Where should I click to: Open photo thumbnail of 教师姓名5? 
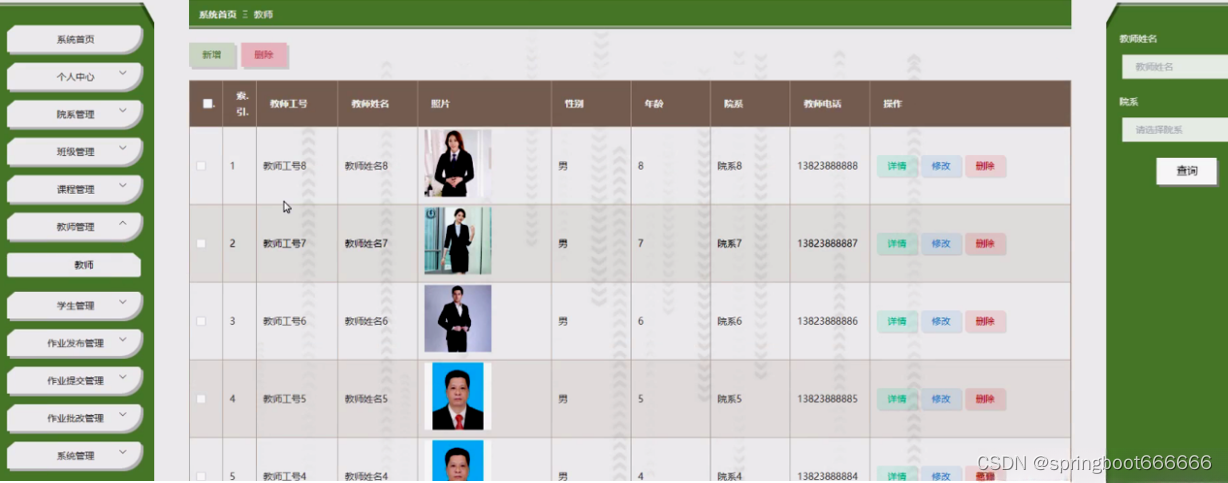pyautogui.click(x=457, y=396)
